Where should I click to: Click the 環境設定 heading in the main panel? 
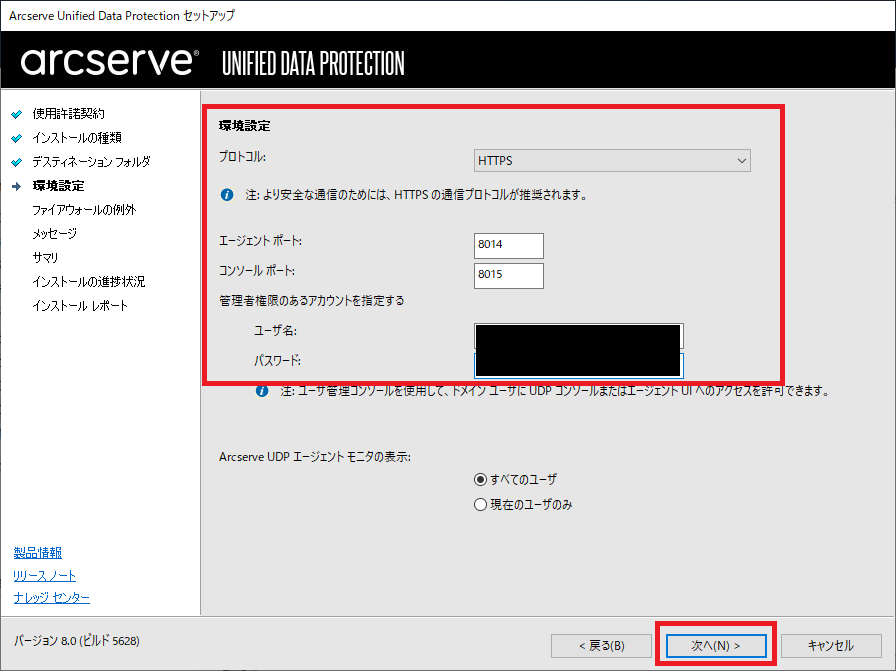[x=245, y=126]
